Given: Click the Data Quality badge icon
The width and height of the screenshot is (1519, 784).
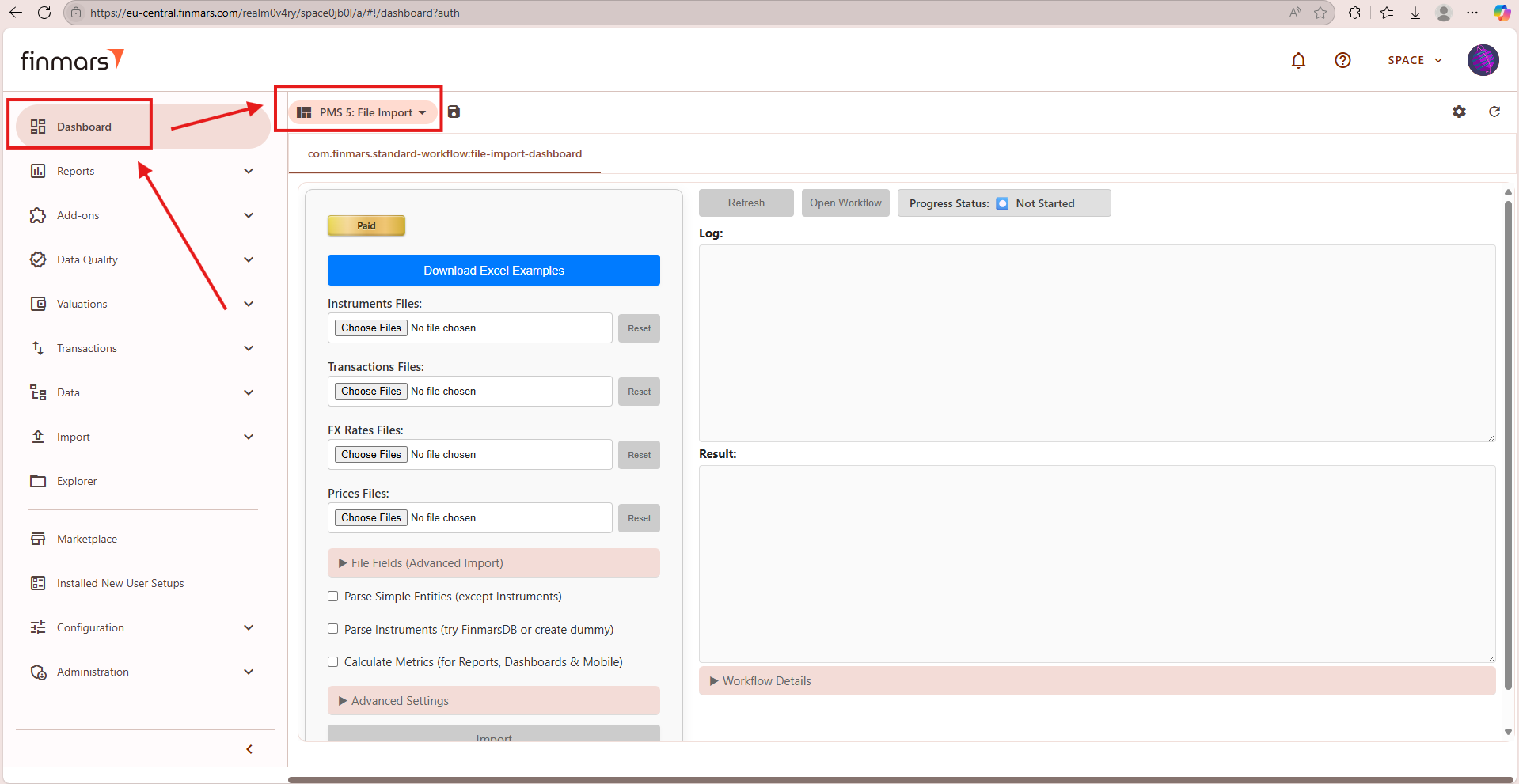Looking at the screenshot, I should click(38, 259).
